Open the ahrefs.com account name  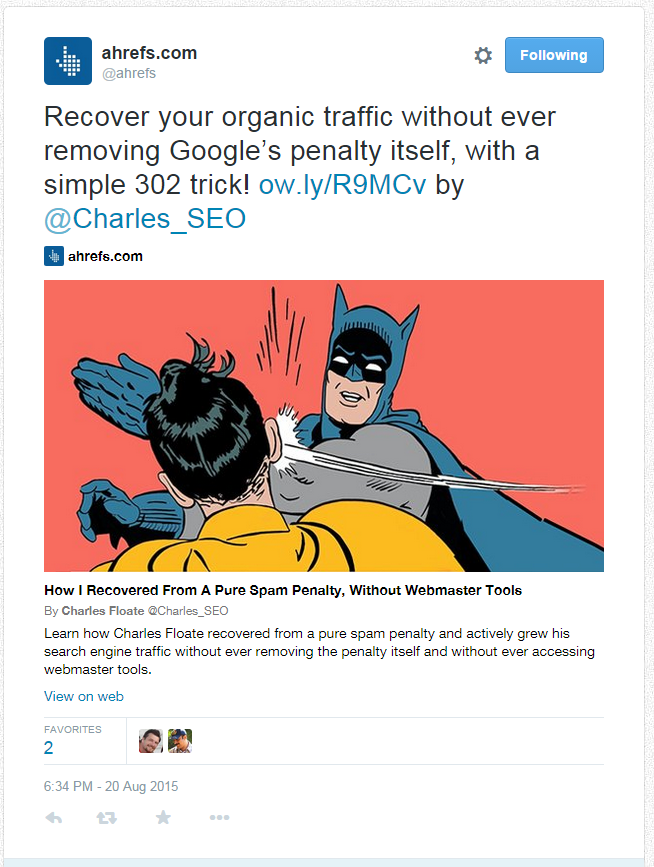coord(149,53)
